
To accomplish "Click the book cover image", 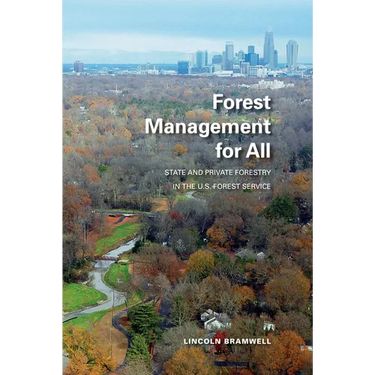I will point(188,187).
